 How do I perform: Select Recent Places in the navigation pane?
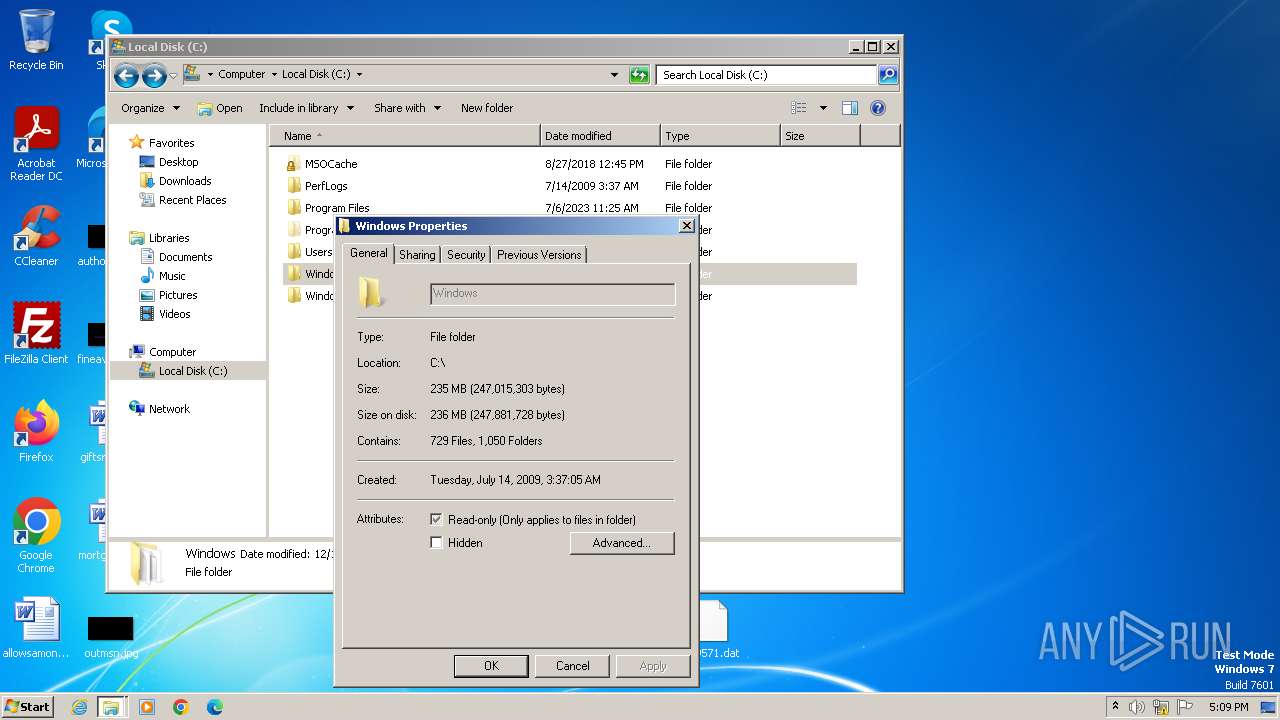pyautogui.click(x=192, y=200)
